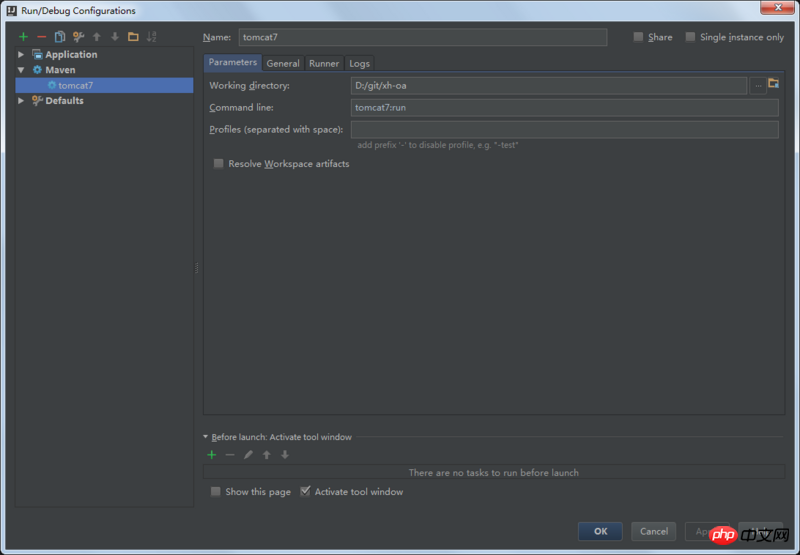Click the Command line field
800x555 pixels.
(565, 108)
